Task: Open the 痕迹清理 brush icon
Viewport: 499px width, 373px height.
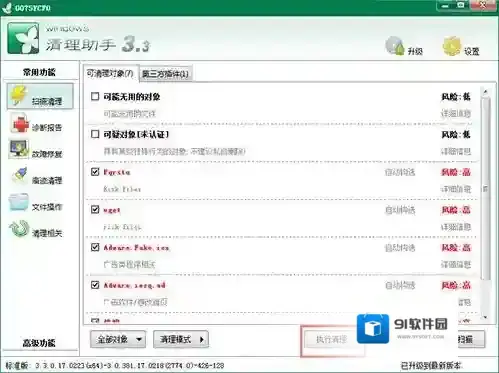Action: tap(20, 175)
